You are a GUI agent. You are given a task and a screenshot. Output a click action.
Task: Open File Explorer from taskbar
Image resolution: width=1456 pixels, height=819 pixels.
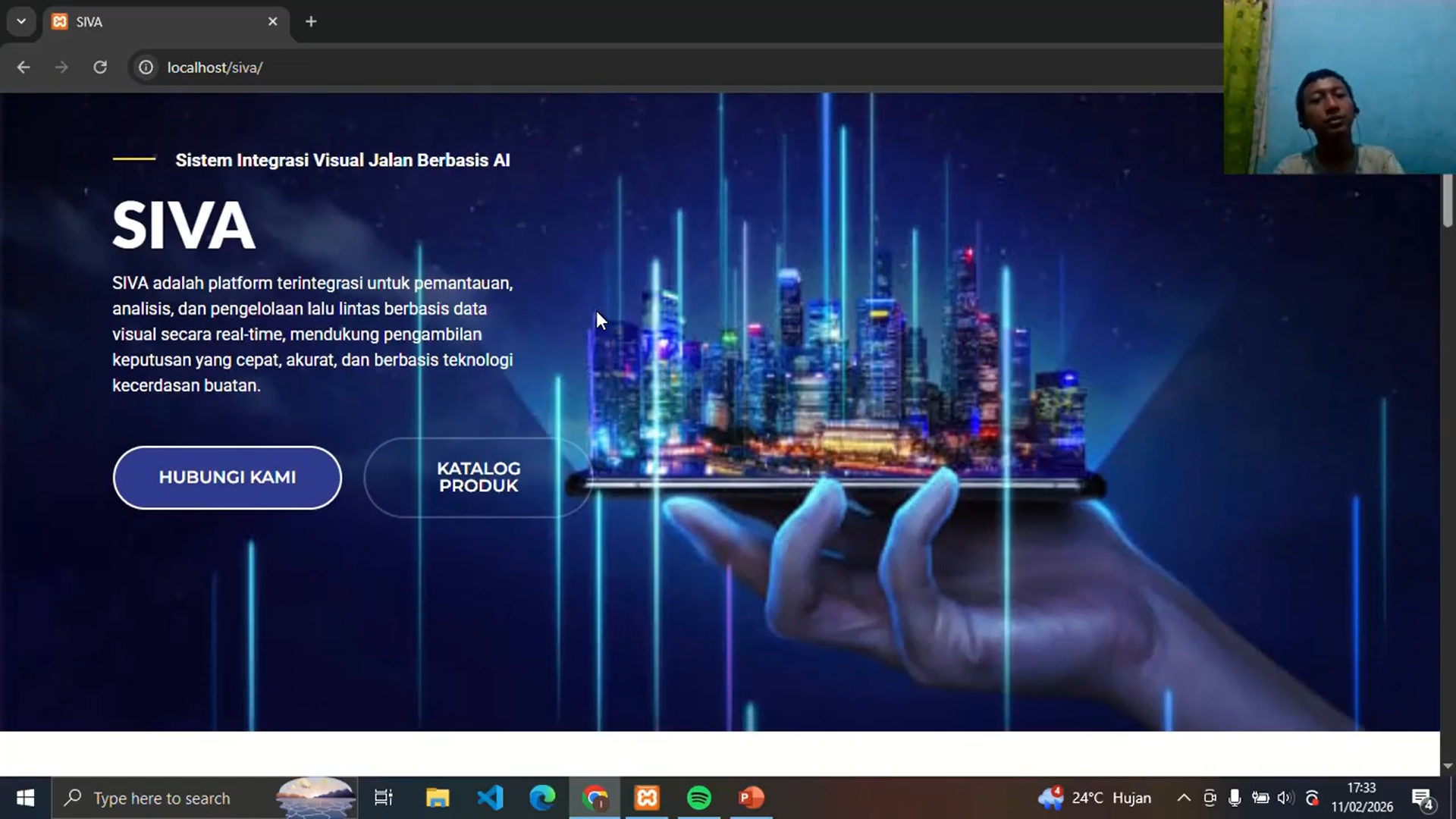tap(438, 798)
